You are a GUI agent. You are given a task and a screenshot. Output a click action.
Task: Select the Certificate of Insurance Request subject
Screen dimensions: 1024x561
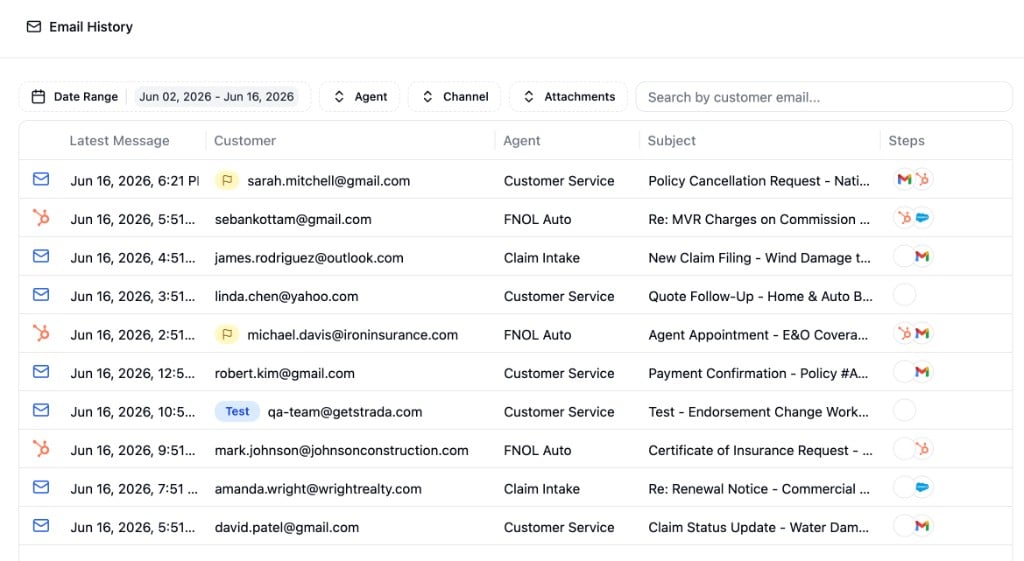[760, 451]
